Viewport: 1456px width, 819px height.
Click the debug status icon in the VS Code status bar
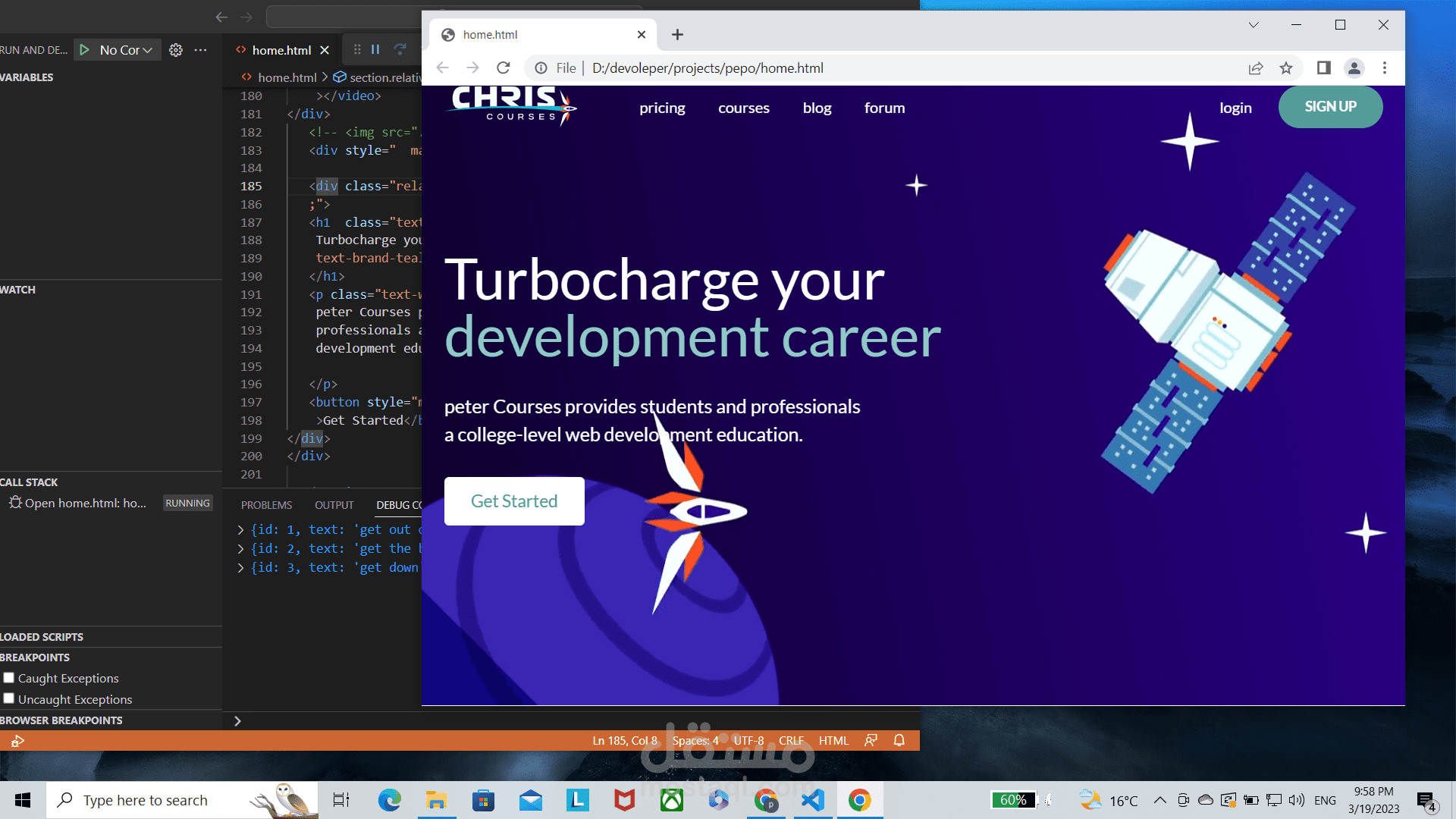point(17,741)
